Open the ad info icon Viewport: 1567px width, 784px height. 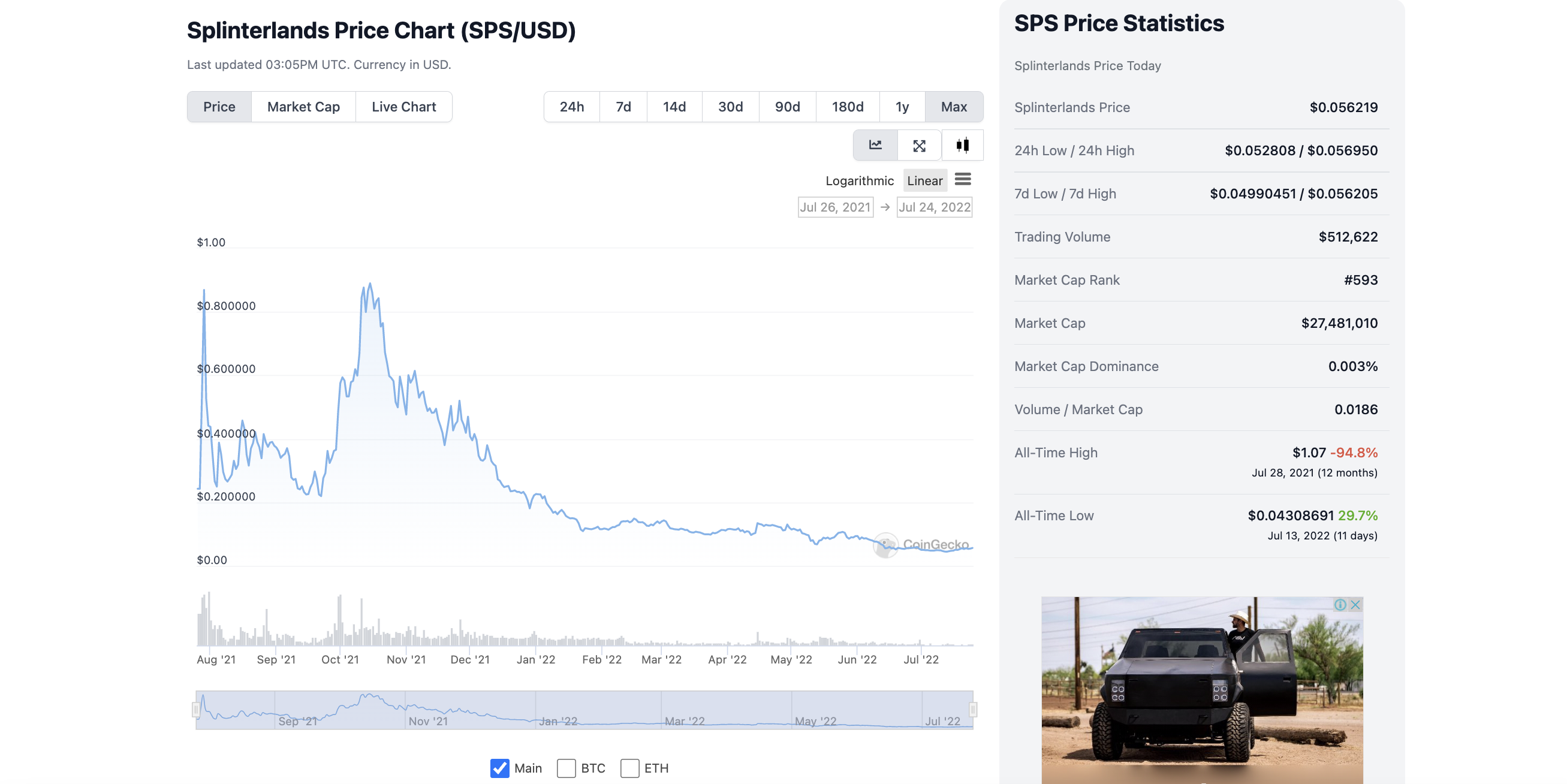point(1339,605)
